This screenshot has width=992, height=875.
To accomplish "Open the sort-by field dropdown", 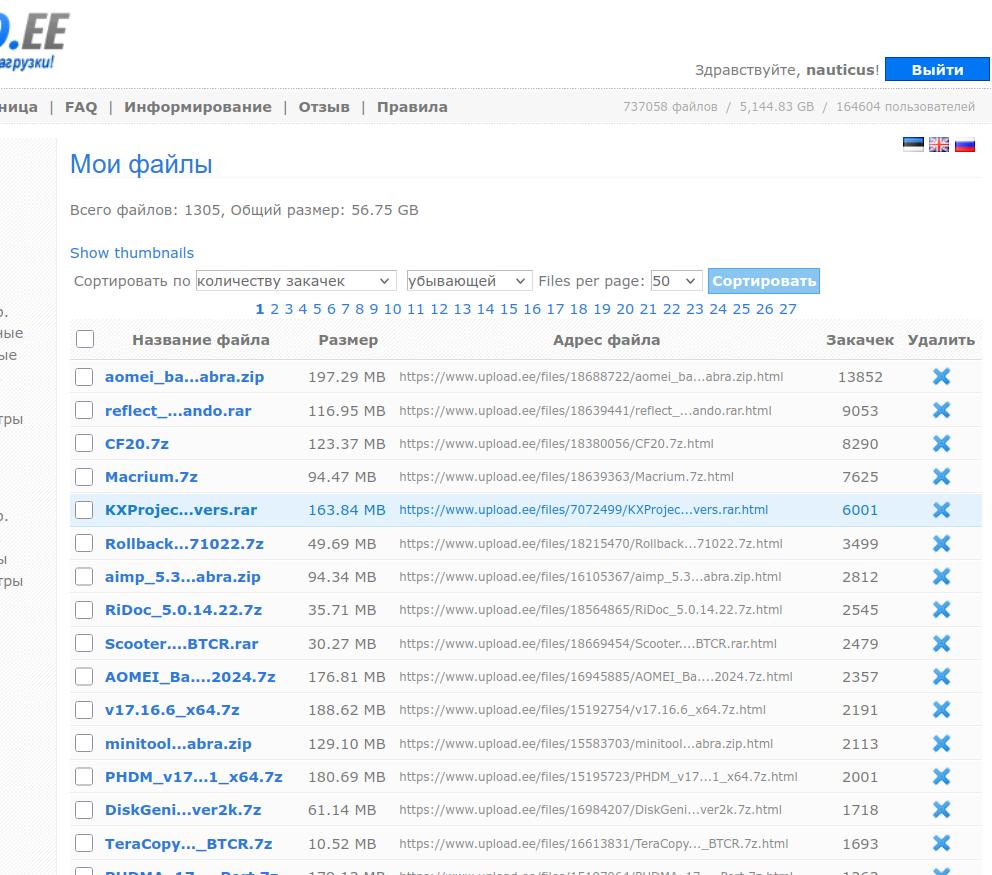I will pos(296,281).
